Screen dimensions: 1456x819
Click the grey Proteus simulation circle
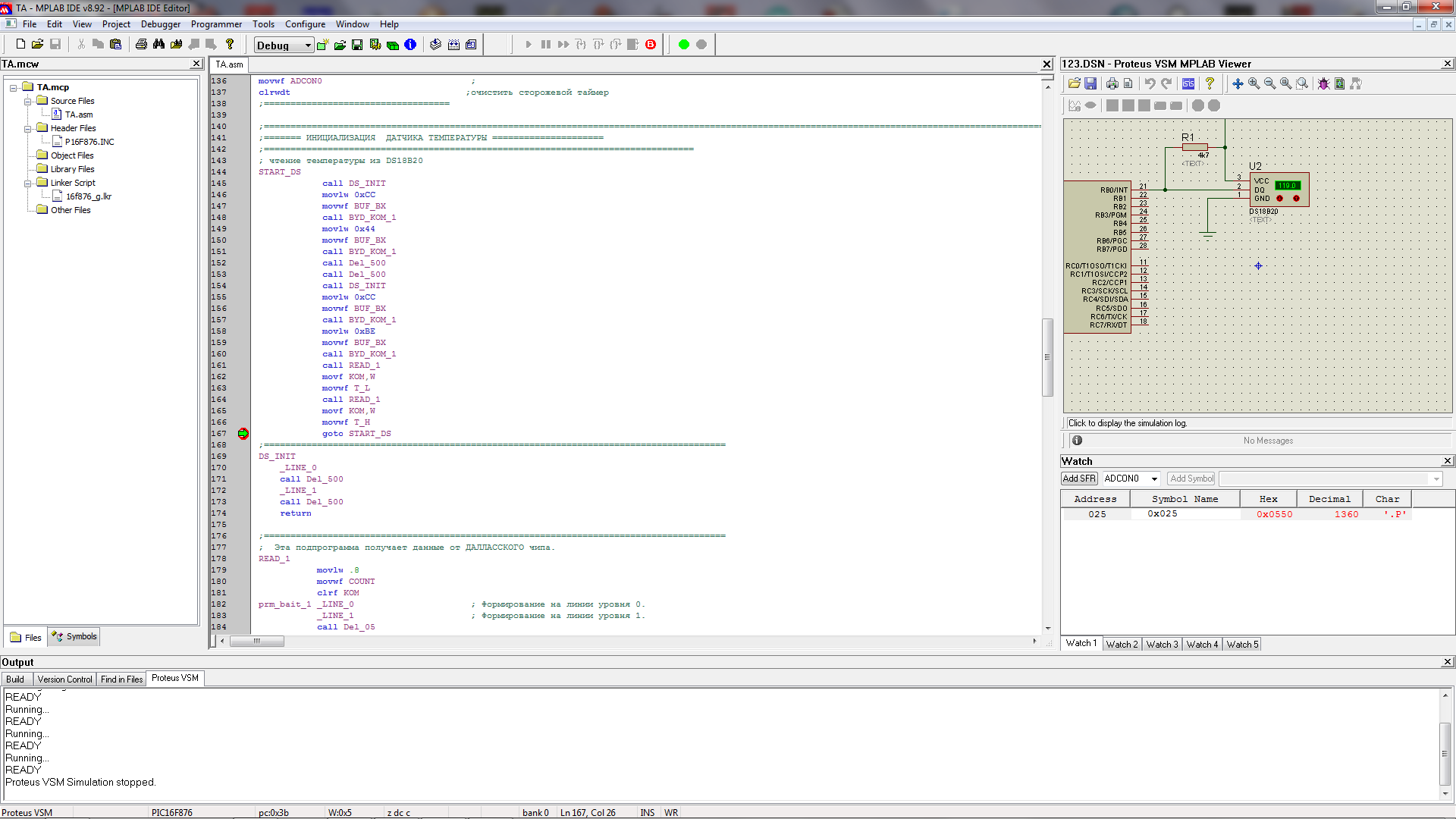pyautogui.click(x=701, y=45)
